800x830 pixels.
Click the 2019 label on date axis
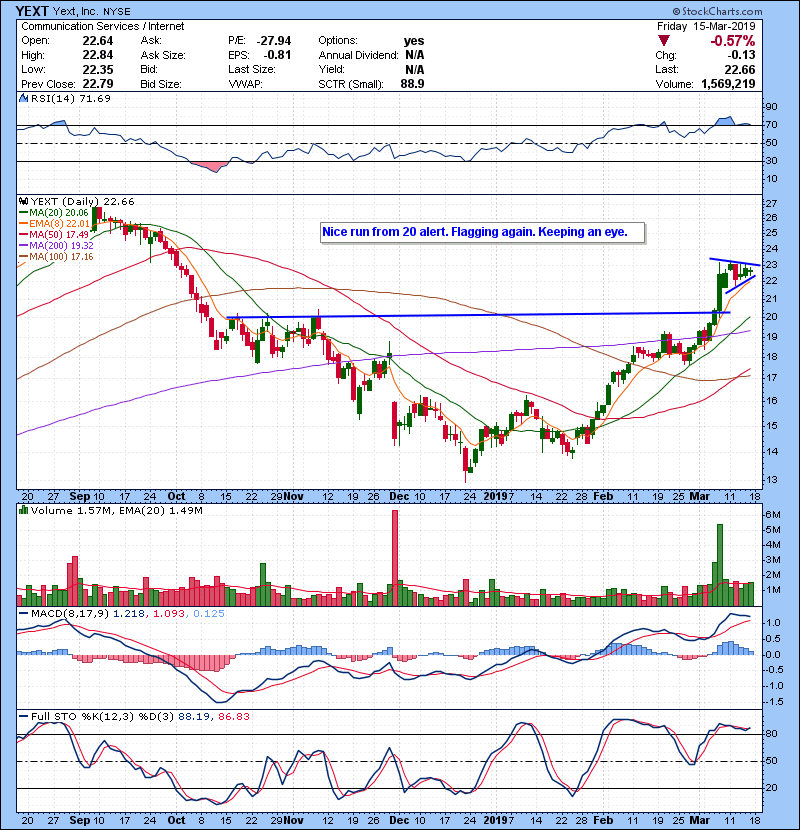pos(496,496)
